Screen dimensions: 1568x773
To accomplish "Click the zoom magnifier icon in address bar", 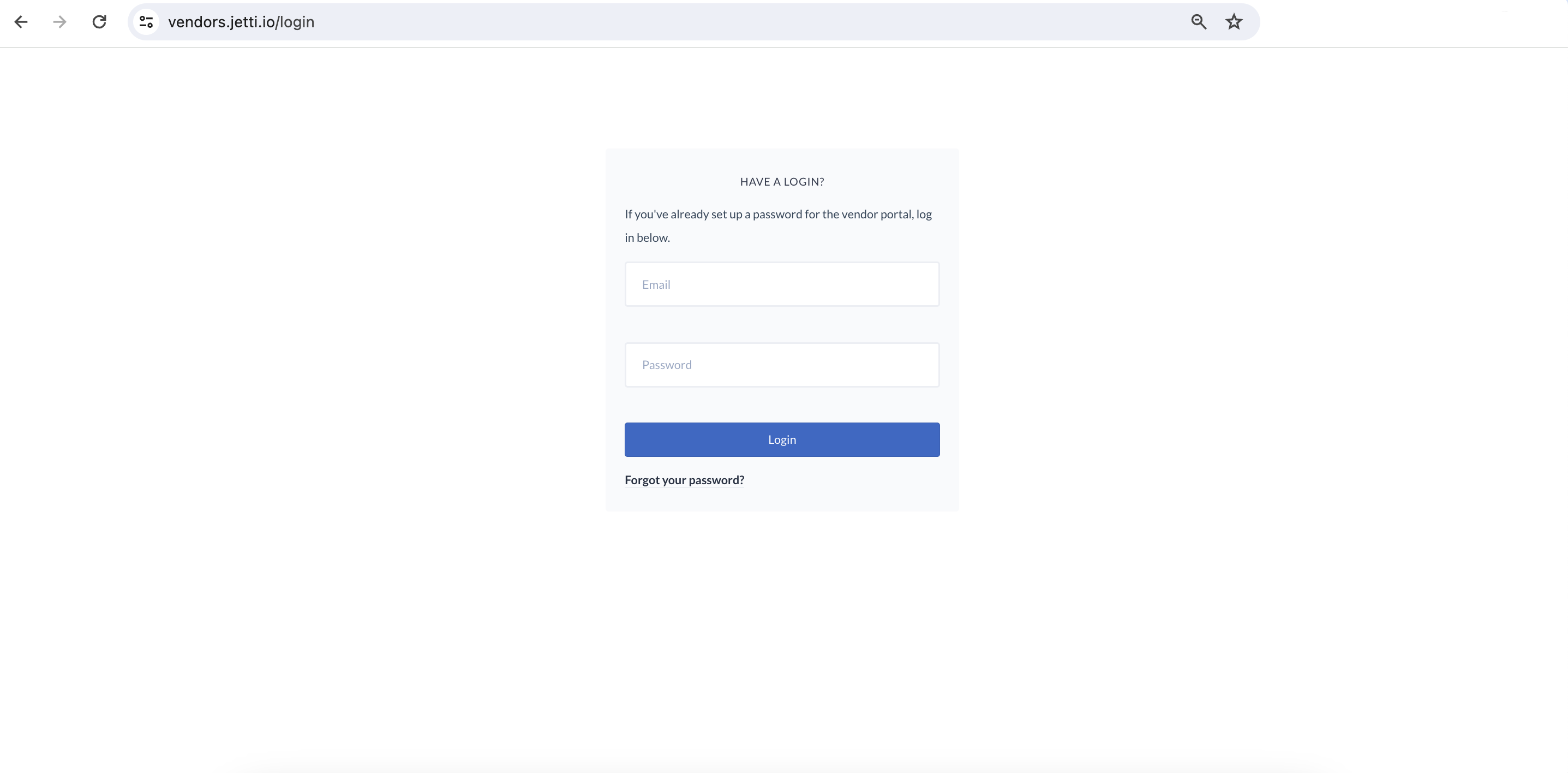I will coord(1199,22).
